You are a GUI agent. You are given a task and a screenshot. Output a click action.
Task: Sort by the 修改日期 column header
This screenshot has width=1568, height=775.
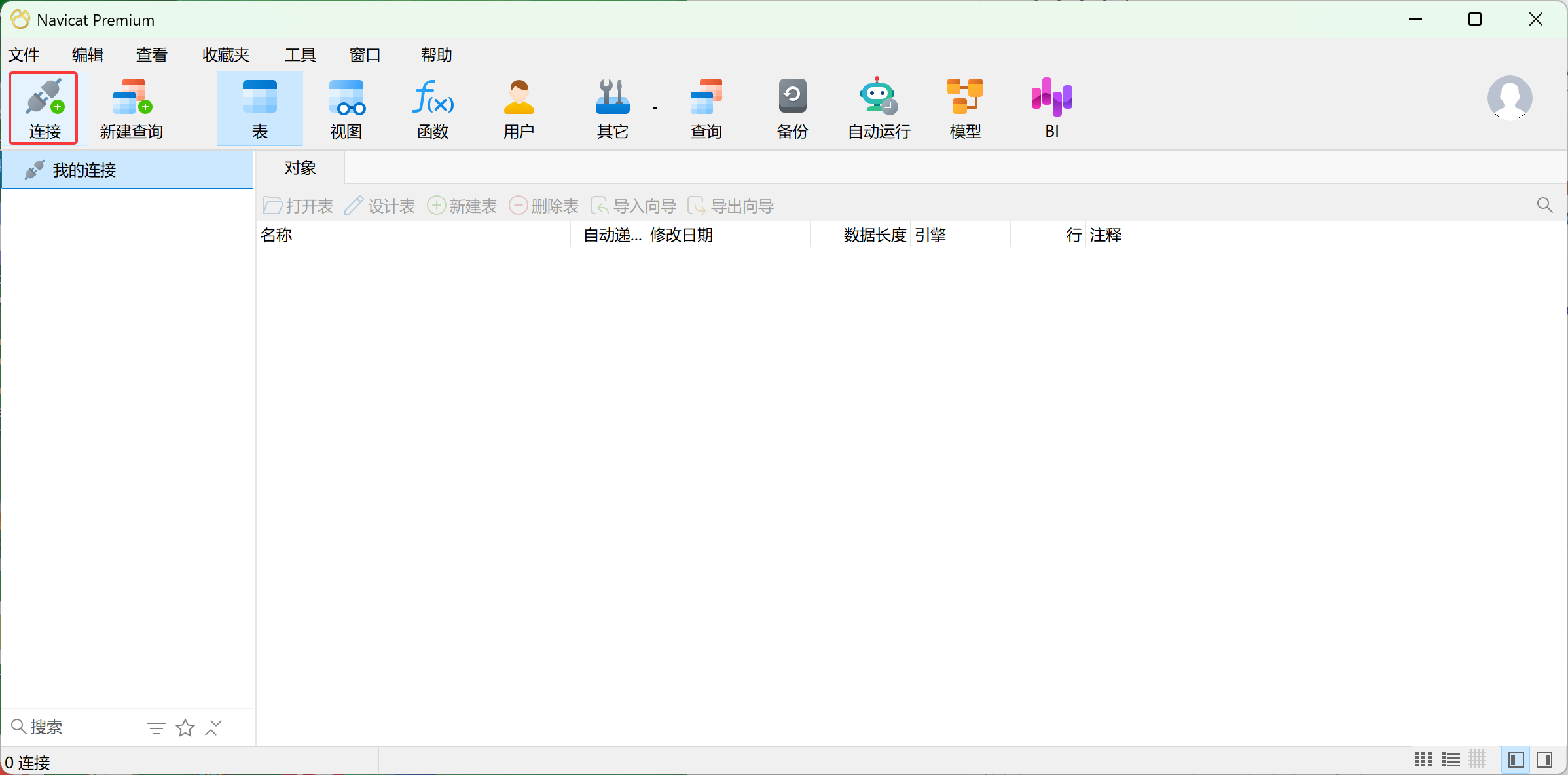pyautogui.click(x=728, y=235)
